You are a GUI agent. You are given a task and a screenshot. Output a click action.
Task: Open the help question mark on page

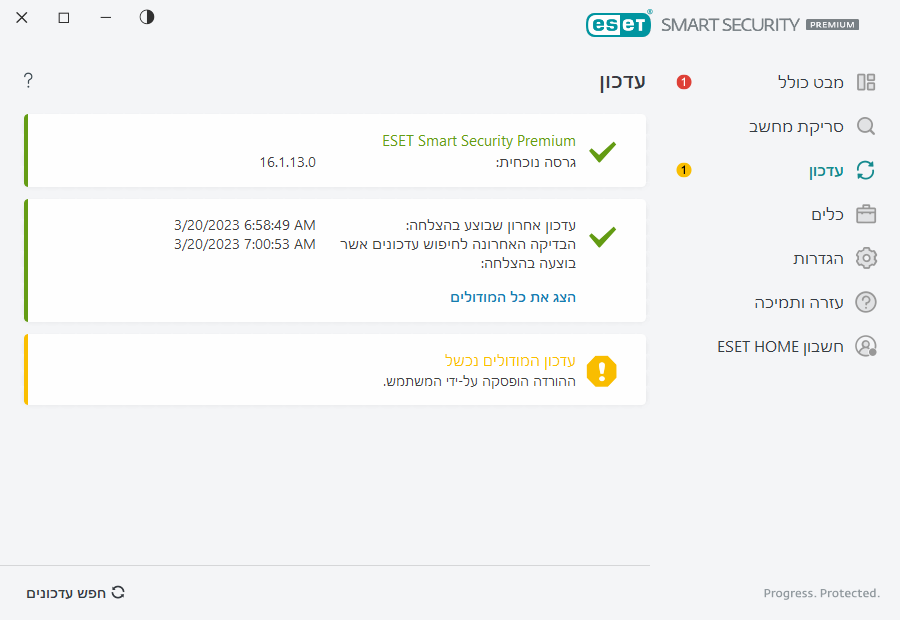(28, 80)
